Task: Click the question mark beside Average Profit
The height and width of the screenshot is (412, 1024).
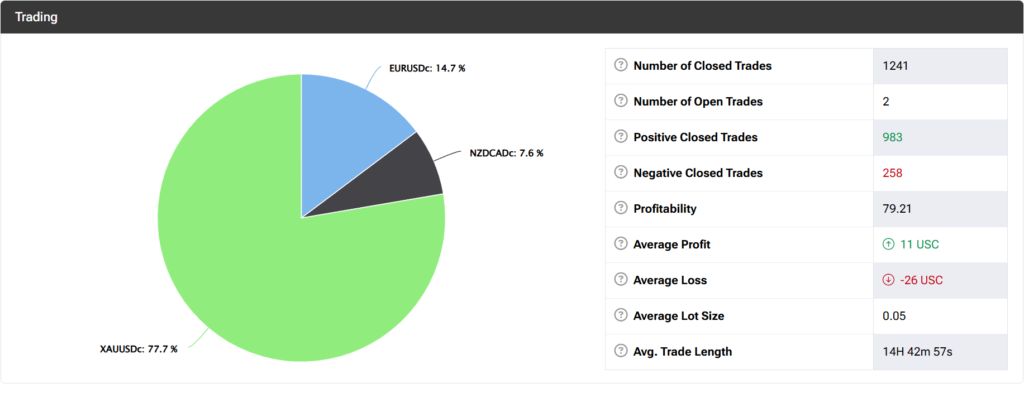Action: coord(620,245)
